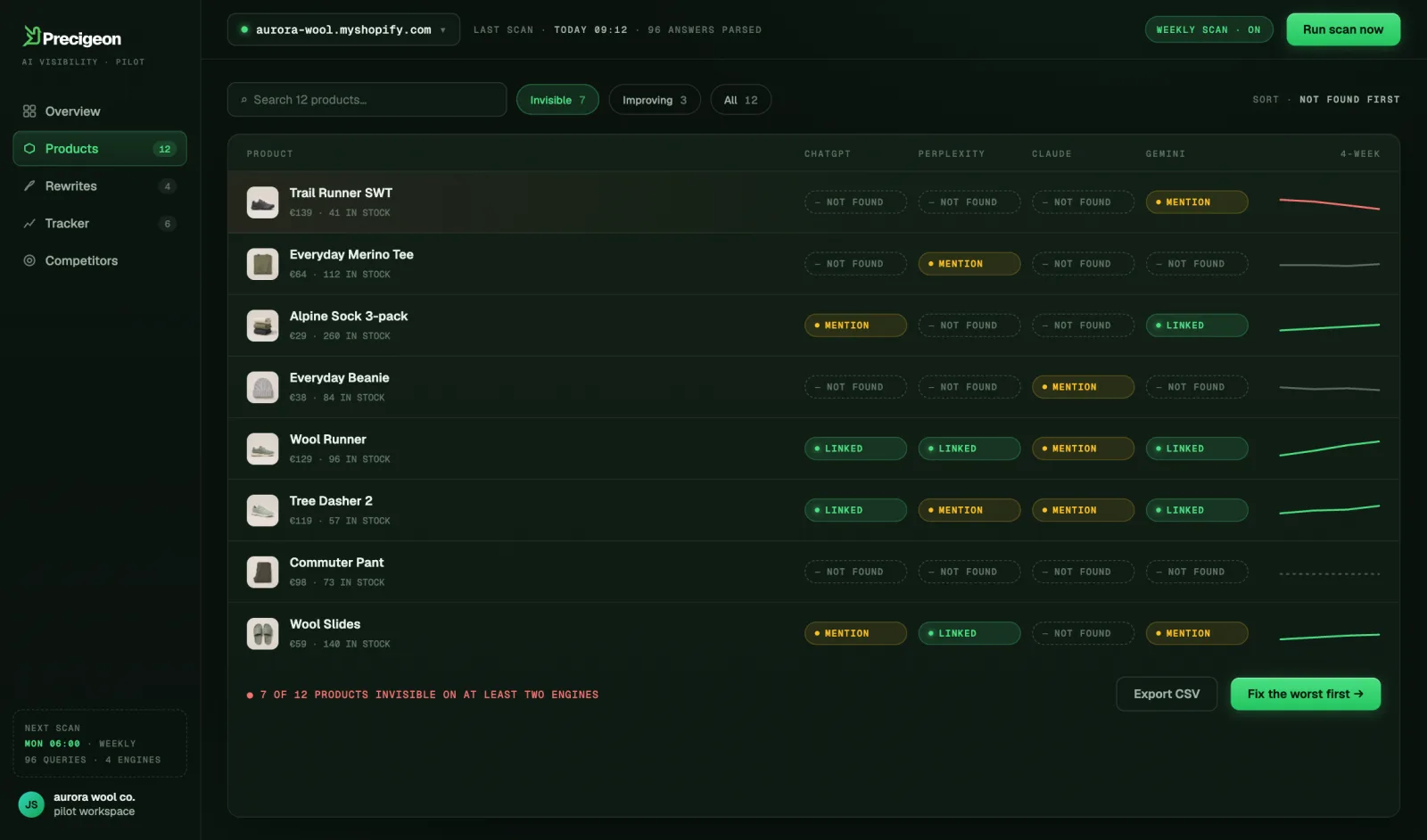
Task: Show All 12 products
Action: (x=740, y=100)
